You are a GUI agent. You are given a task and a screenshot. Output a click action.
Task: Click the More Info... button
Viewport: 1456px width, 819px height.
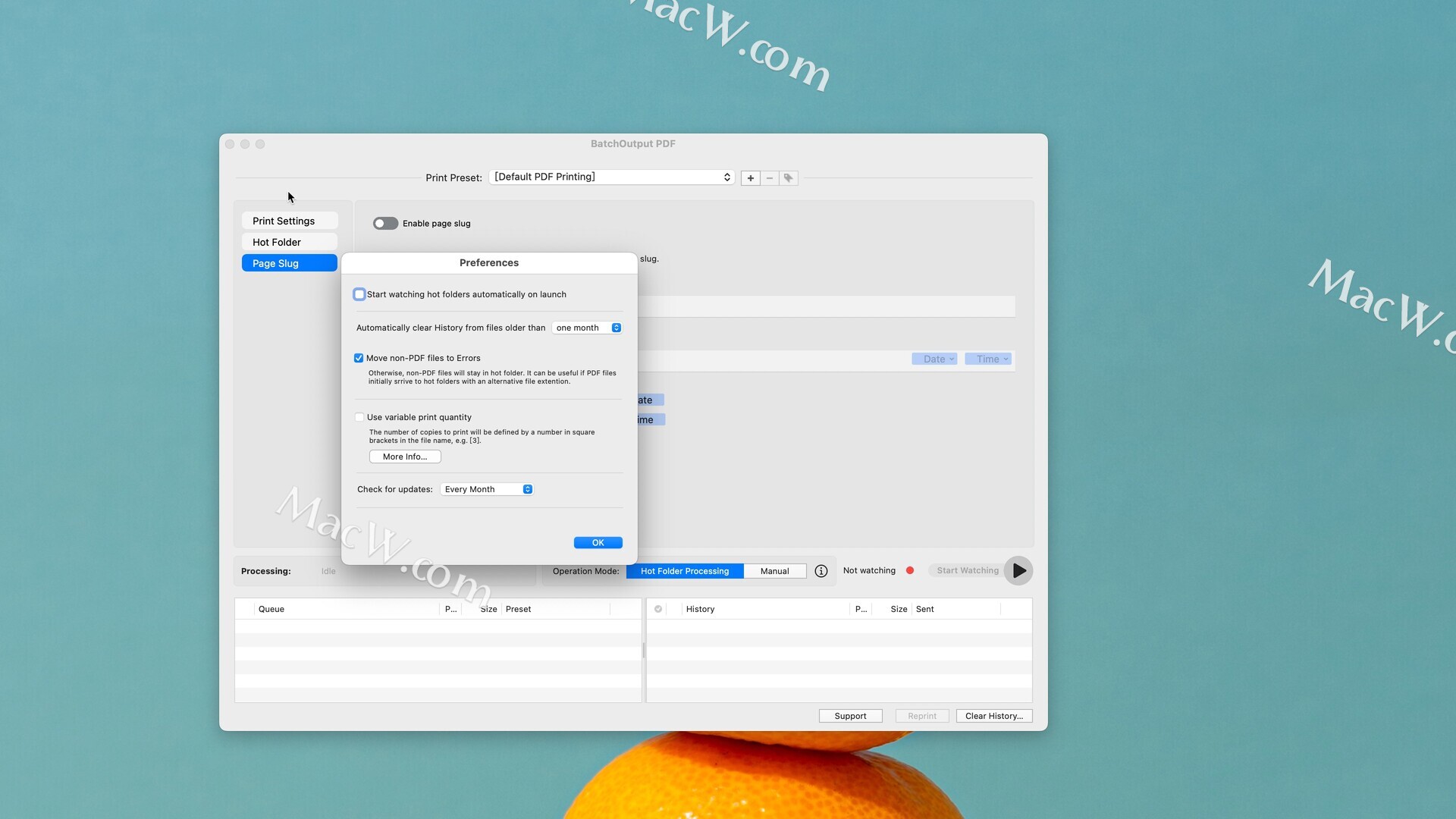405,457
